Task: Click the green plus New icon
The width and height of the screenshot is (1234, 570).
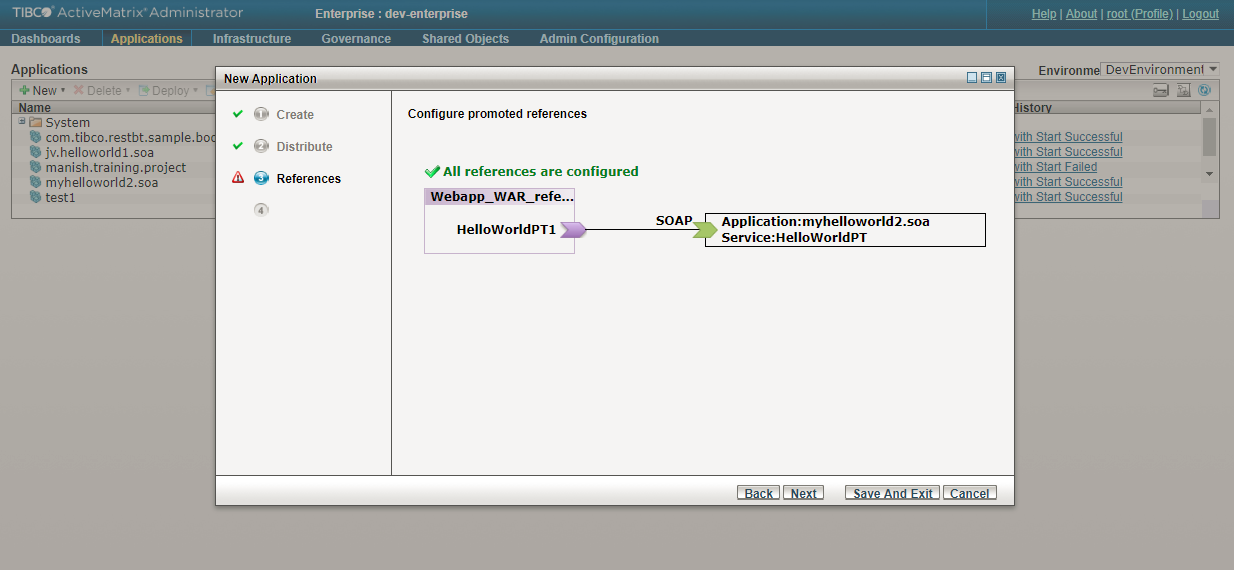Action: tap(25, 90)
